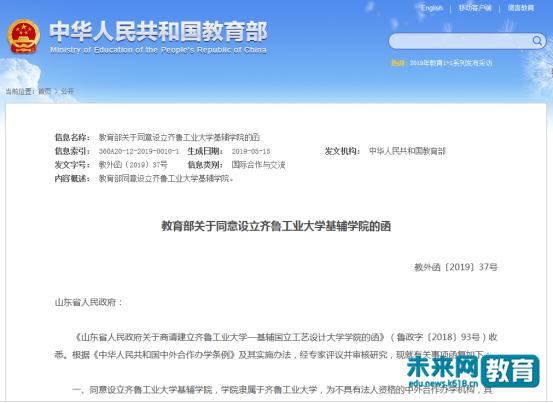Click the 信息索引 index number 360A20-12-2019-0010-1

pyautogui.click(x=139, y=151)
